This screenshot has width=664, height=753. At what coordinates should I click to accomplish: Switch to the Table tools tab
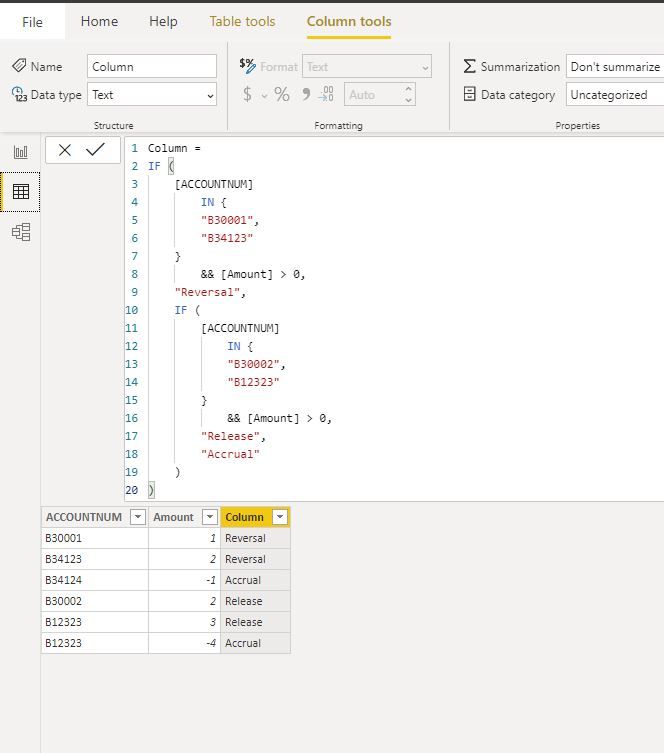tap(242, 21)
